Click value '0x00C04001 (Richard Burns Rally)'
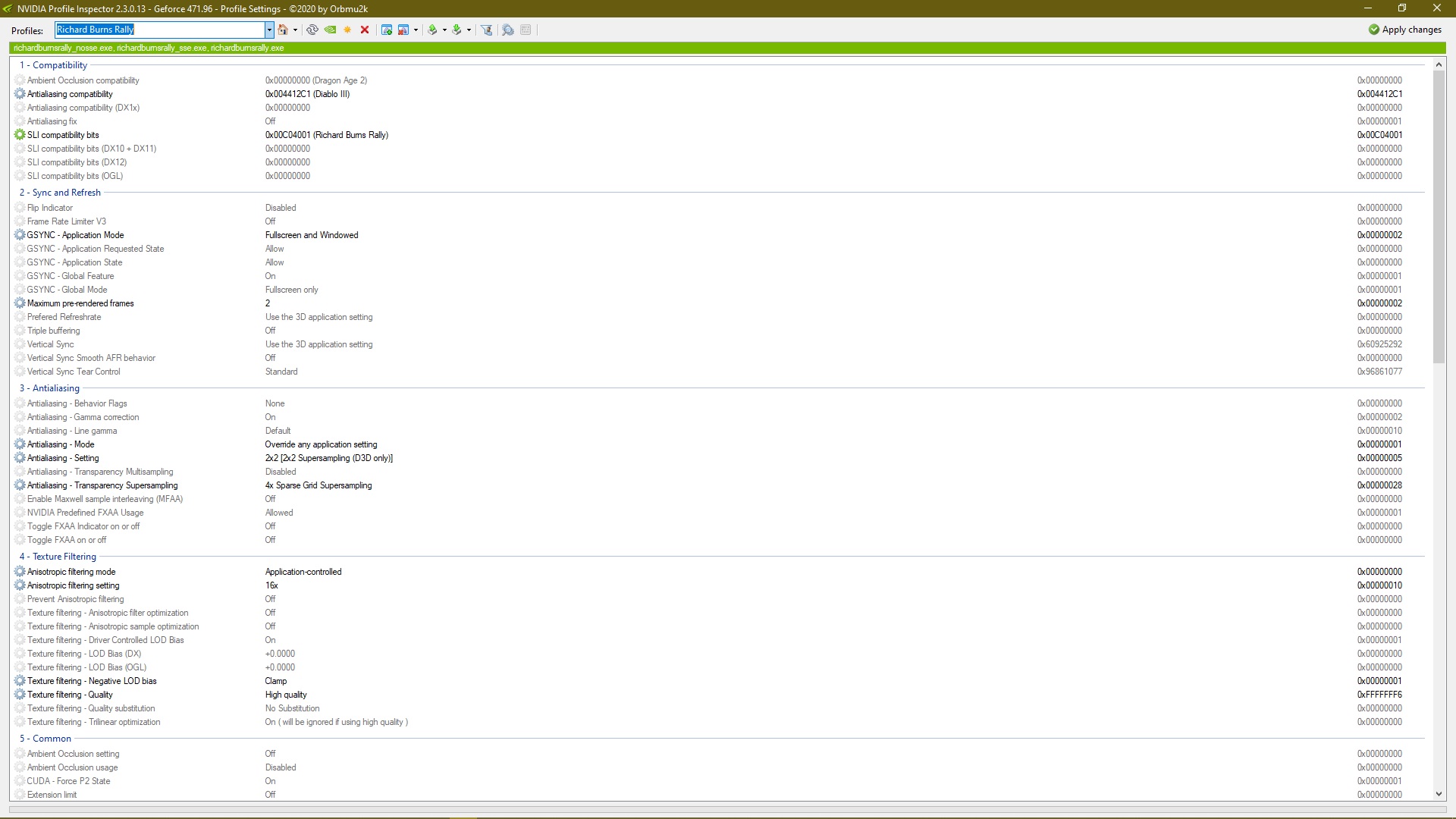This screenshot has height=819, width=1456. pyautogui.click(x=326, y=135)
